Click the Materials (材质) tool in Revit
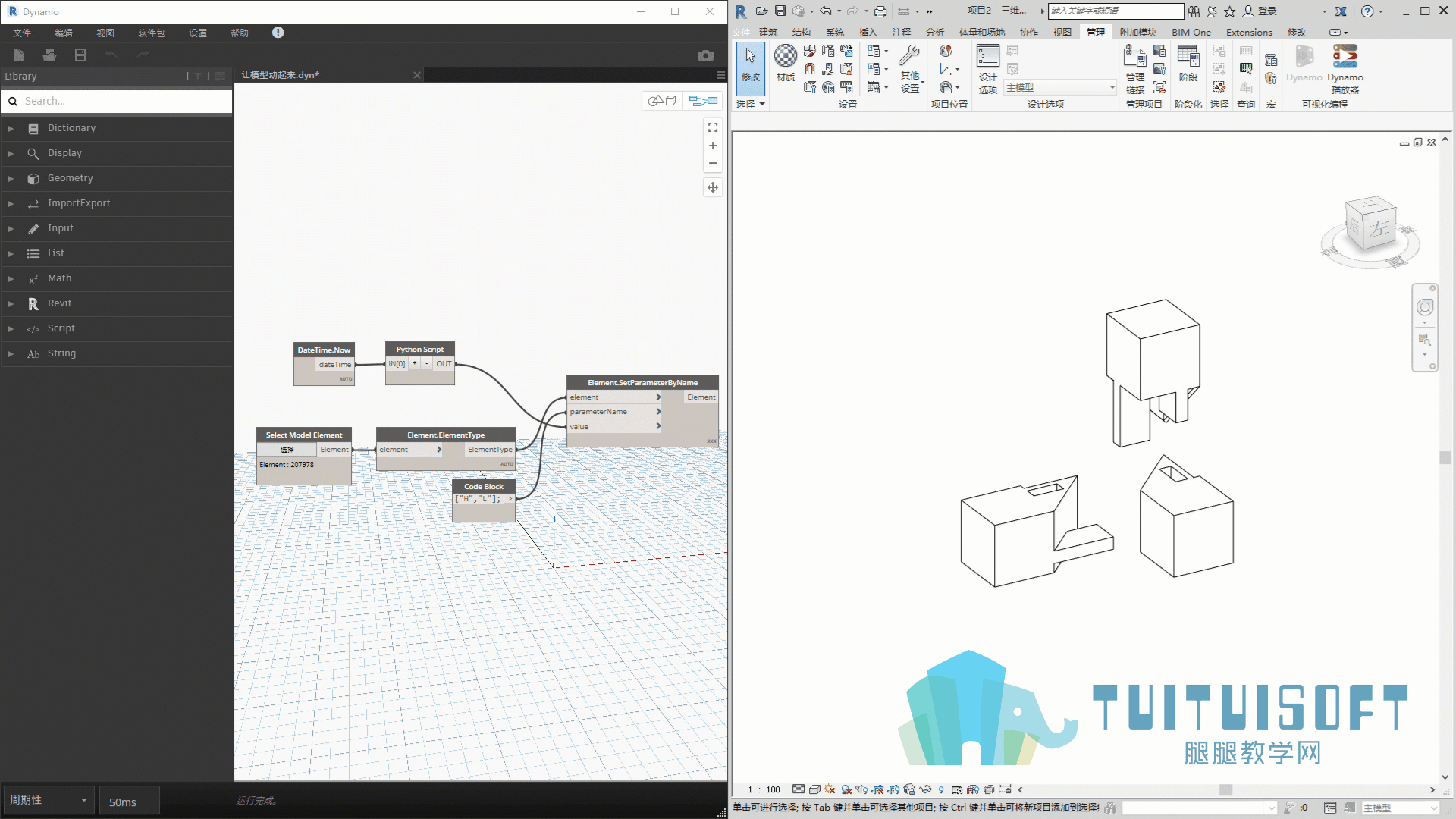 click(786, 63)
